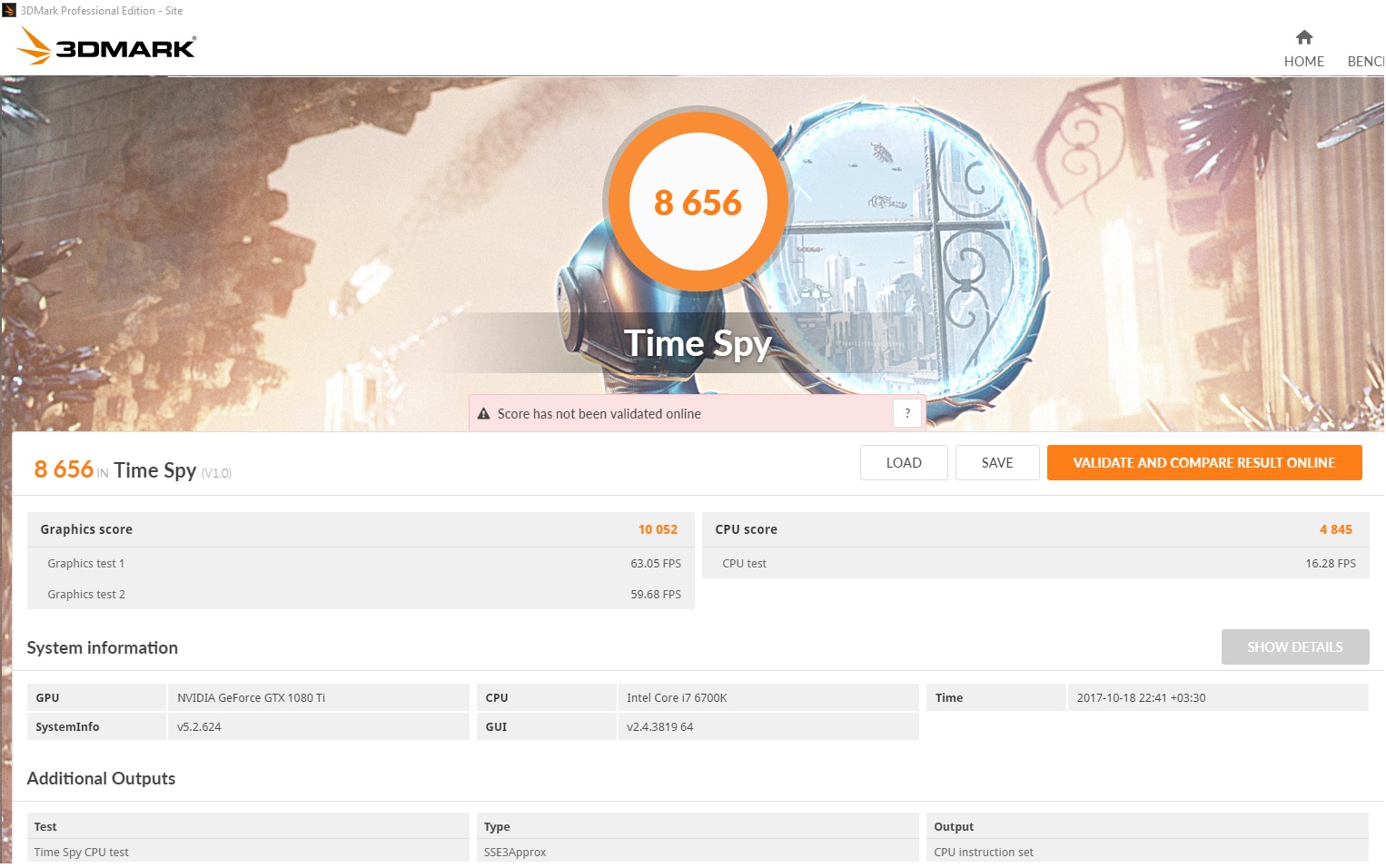Click the orange 8 656 score circle
Viewport: 1386px width, 868px height.
(698, 202)
